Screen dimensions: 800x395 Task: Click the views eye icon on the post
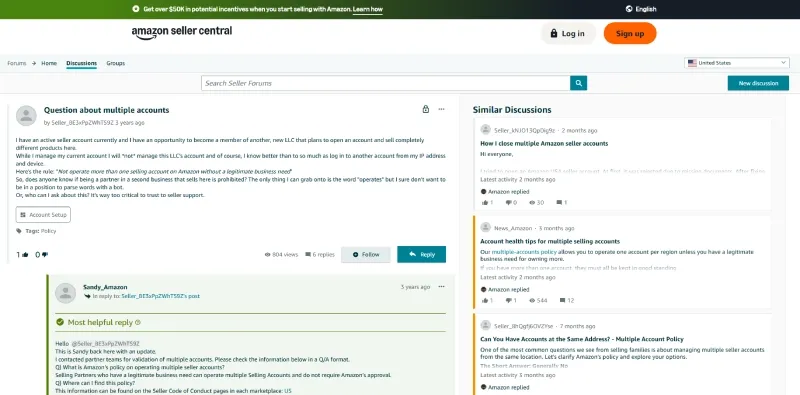pos(267,254)
